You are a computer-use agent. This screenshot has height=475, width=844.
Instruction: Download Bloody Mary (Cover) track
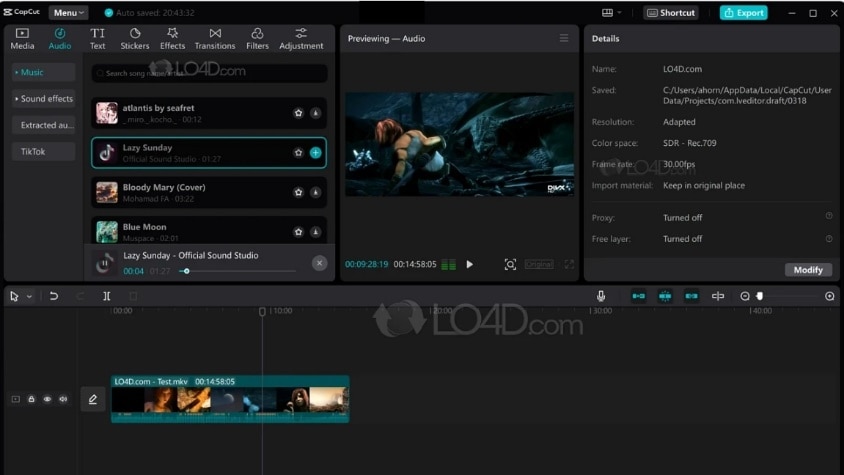[x=315, y=192]
